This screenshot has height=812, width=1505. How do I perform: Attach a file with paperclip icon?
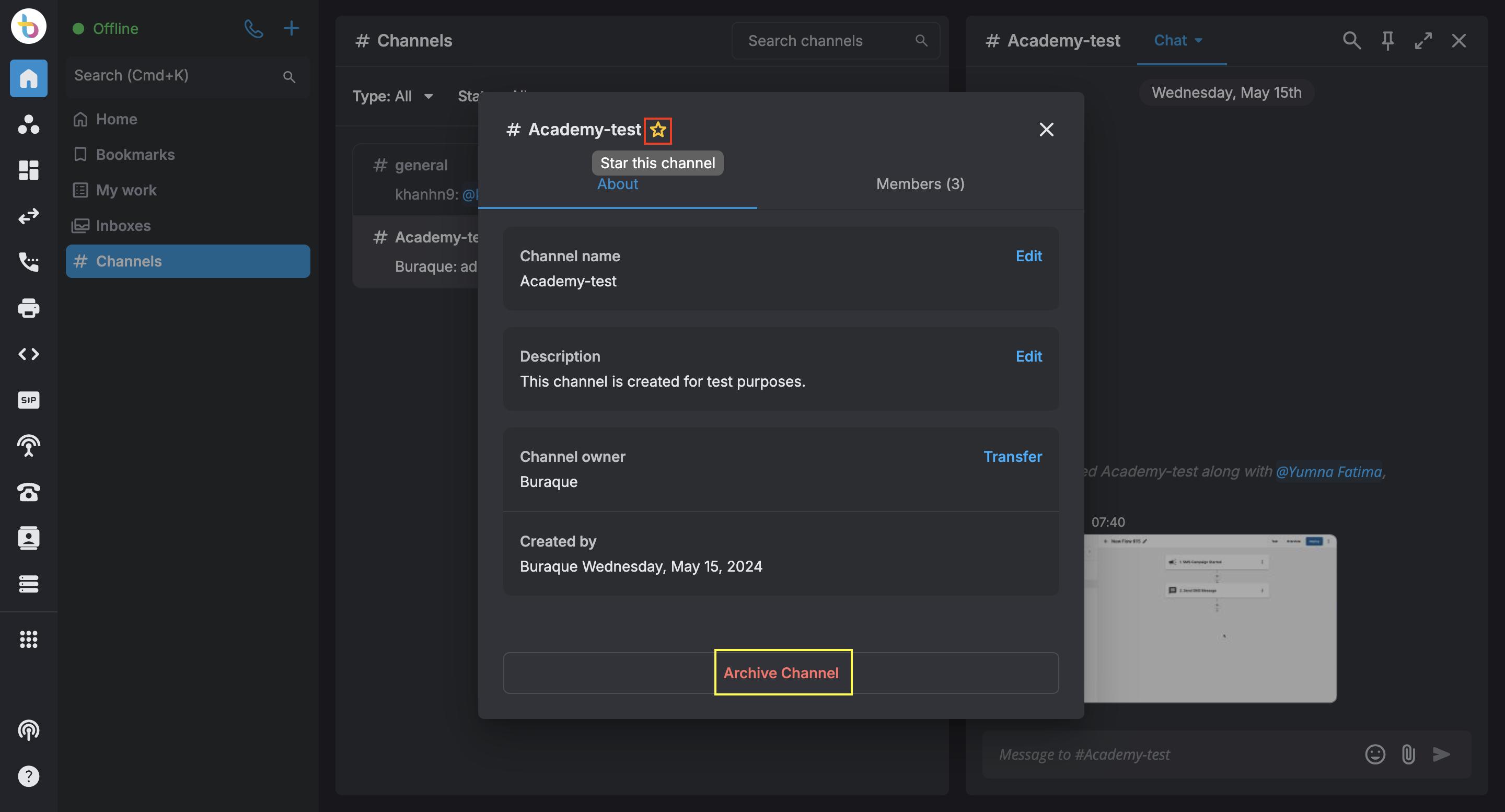(1408, 754)
